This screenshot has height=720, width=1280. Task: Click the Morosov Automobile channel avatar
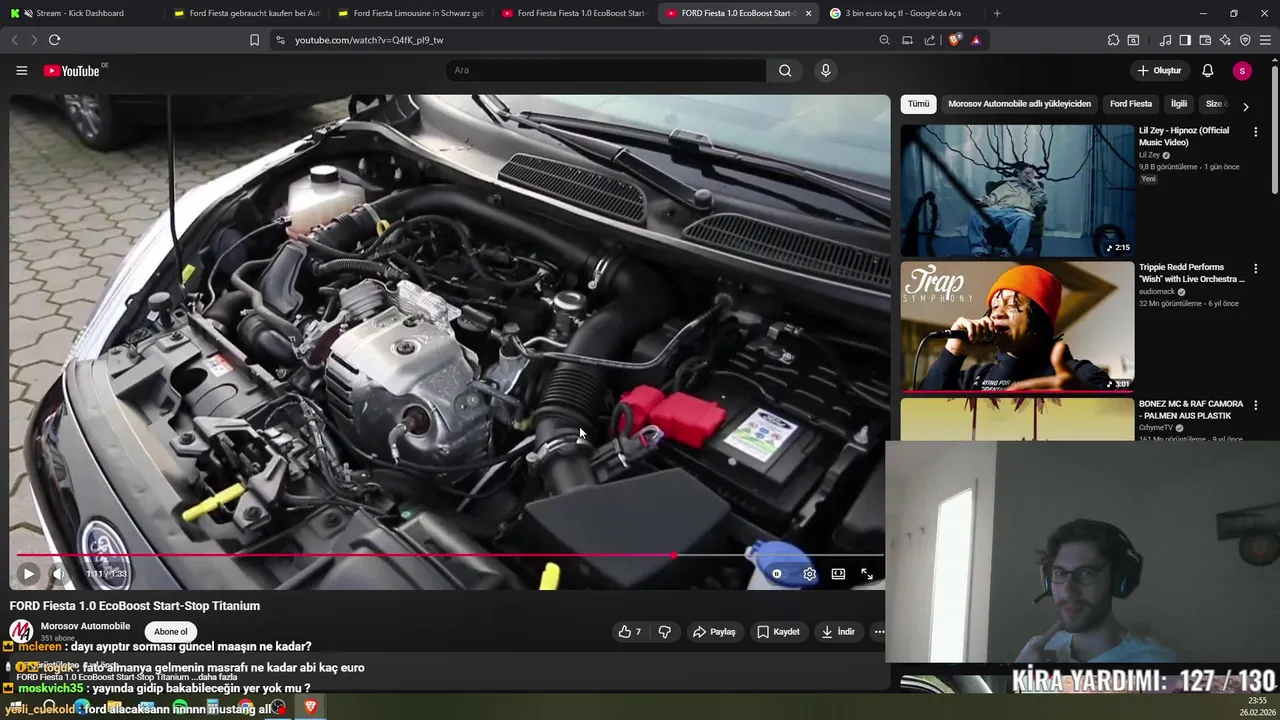(x=21, y=632)
